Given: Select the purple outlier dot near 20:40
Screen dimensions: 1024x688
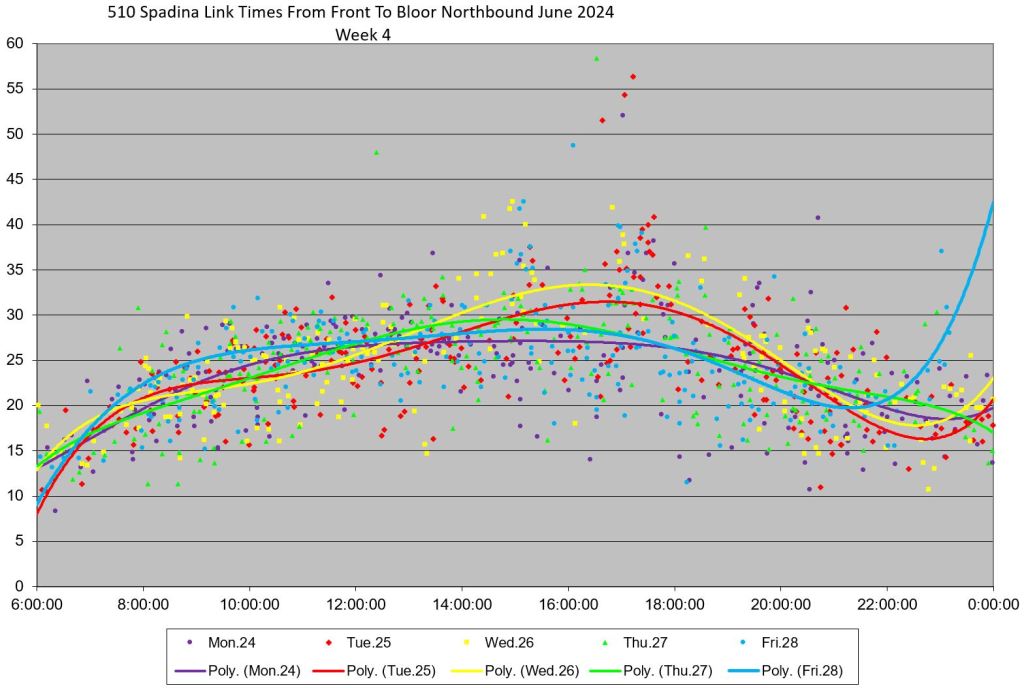Looking at the screenshot, I should [817, 217].
